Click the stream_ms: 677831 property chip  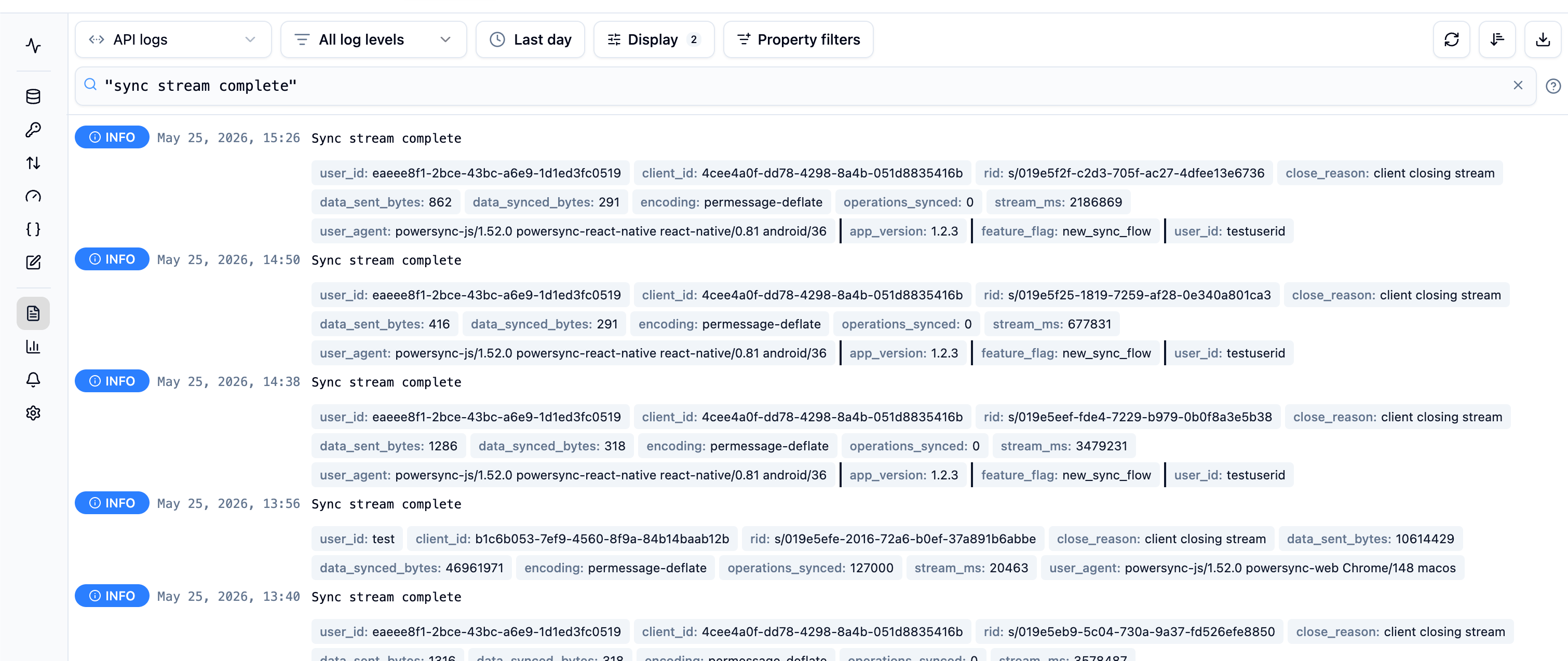tap(1052, 324)
